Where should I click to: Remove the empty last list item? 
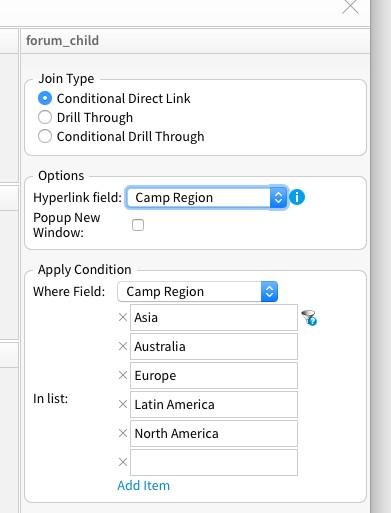point(123,462)
